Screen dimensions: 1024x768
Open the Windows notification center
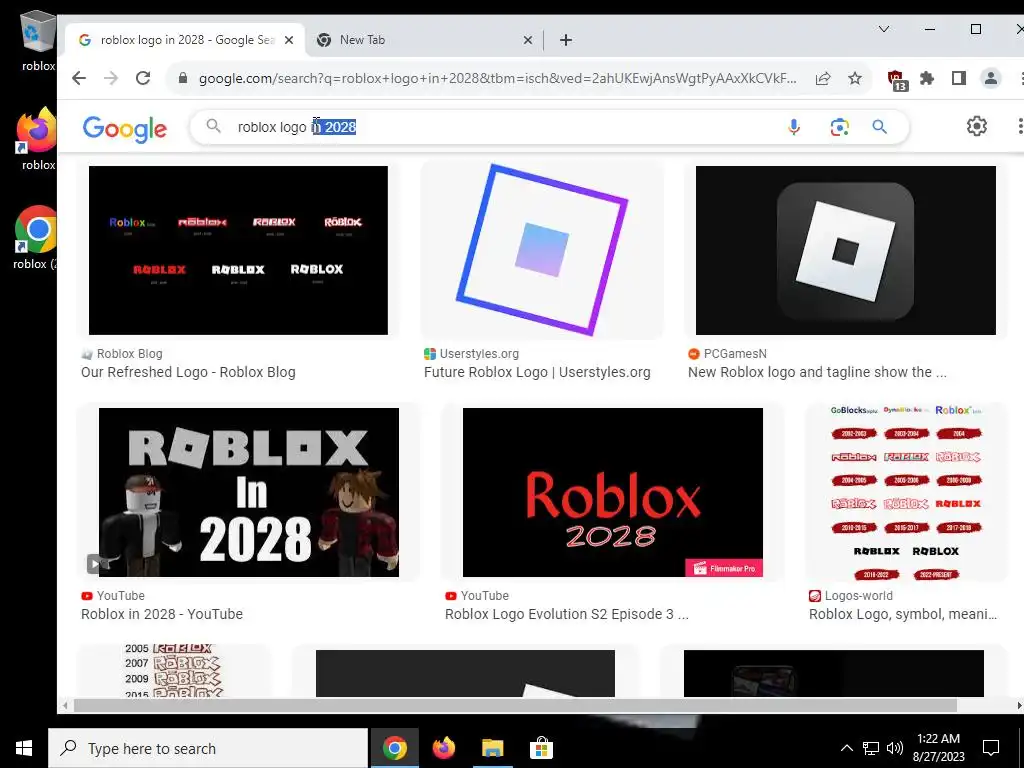click(991, 748)
